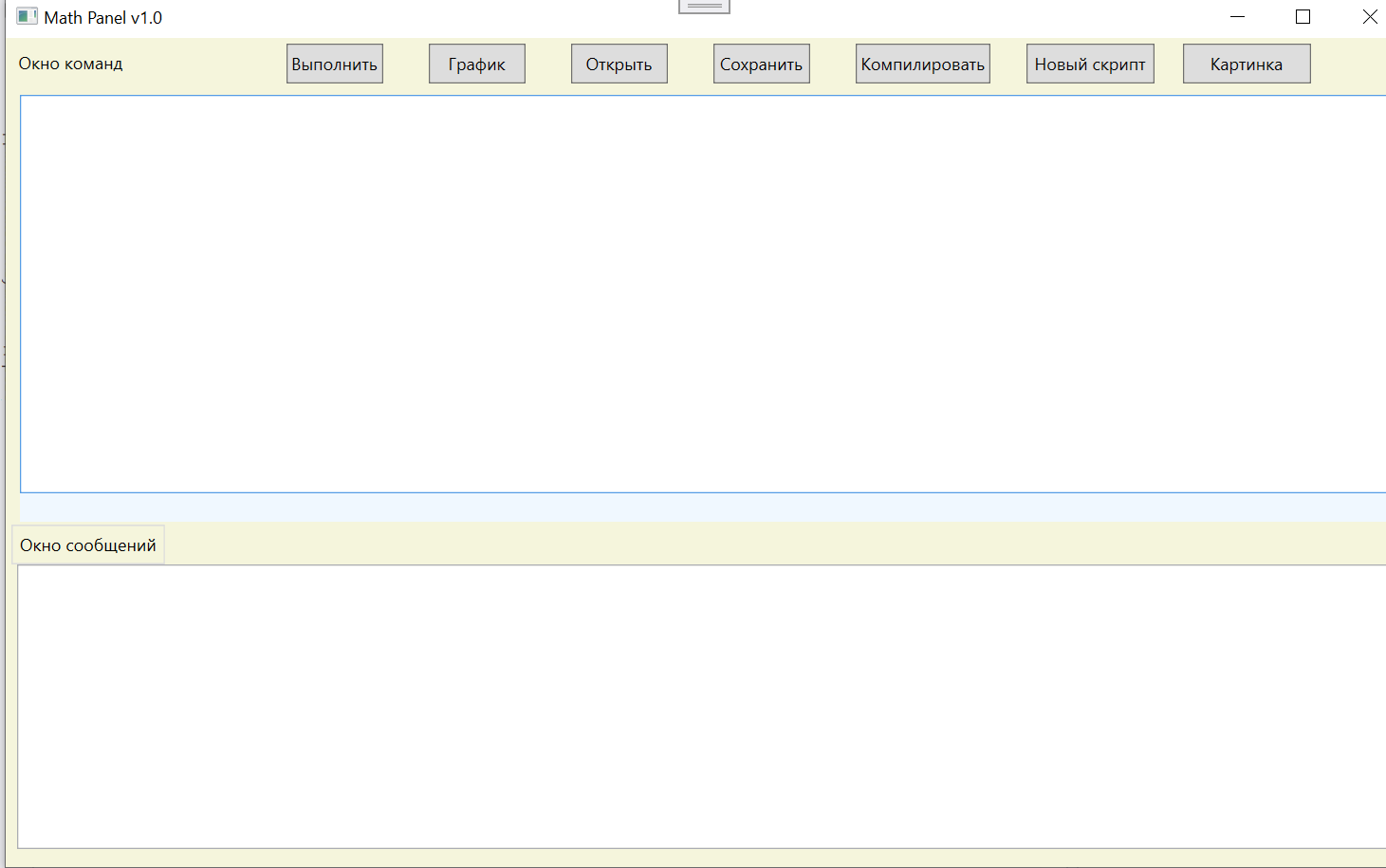The image size is (1386, 868).
Task: Click the Math Panel v1.0 title text
Action: pyautogui.click(x=103, y=18)
